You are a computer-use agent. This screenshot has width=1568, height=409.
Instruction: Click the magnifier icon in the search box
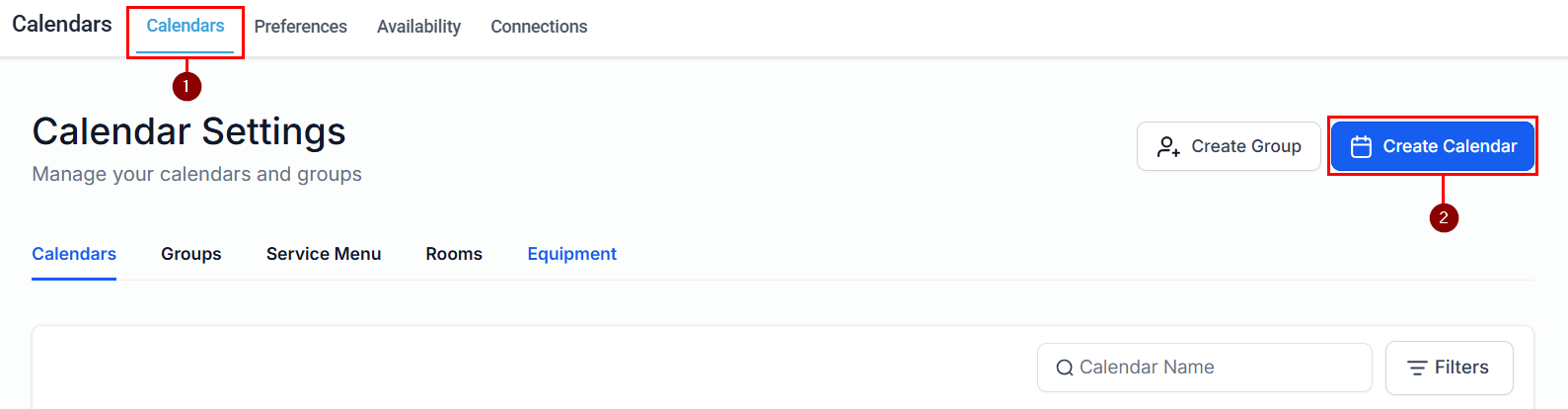pos(1065,368)
